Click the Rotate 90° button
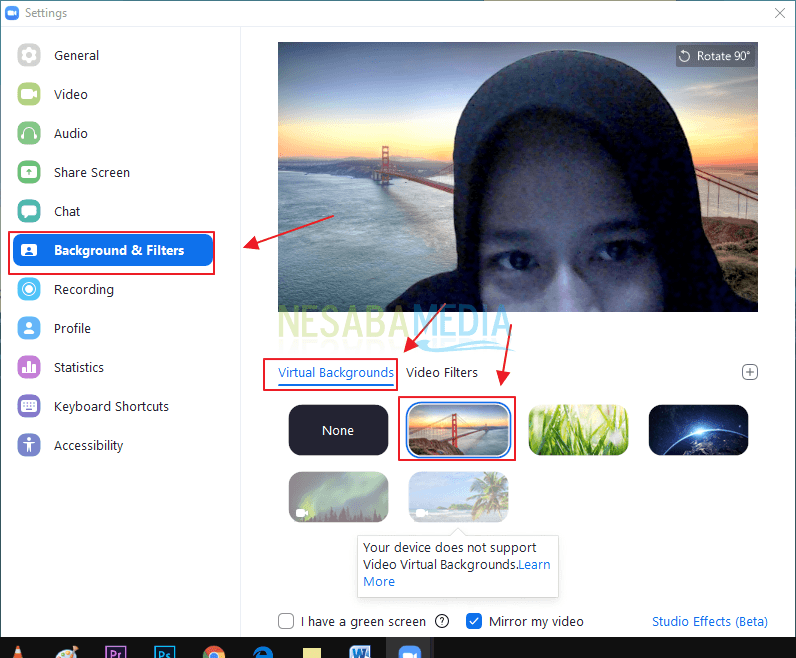This screenshot has height=658, width=796. coord(714,56)
